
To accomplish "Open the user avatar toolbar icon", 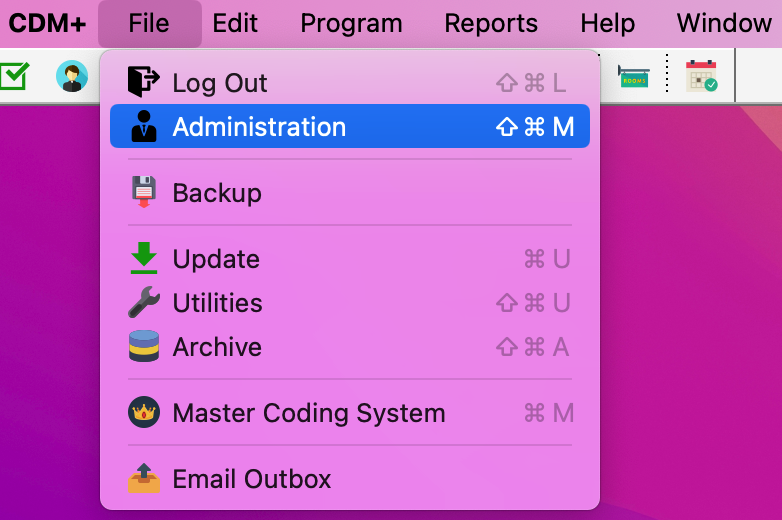I will (72, 76).
